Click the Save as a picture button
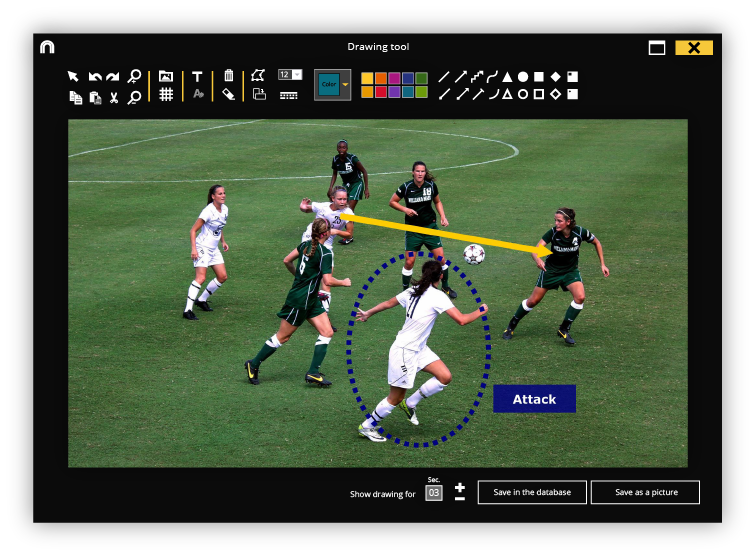The height and width of the screenshot is (556, 755). (x=645, y=493)
